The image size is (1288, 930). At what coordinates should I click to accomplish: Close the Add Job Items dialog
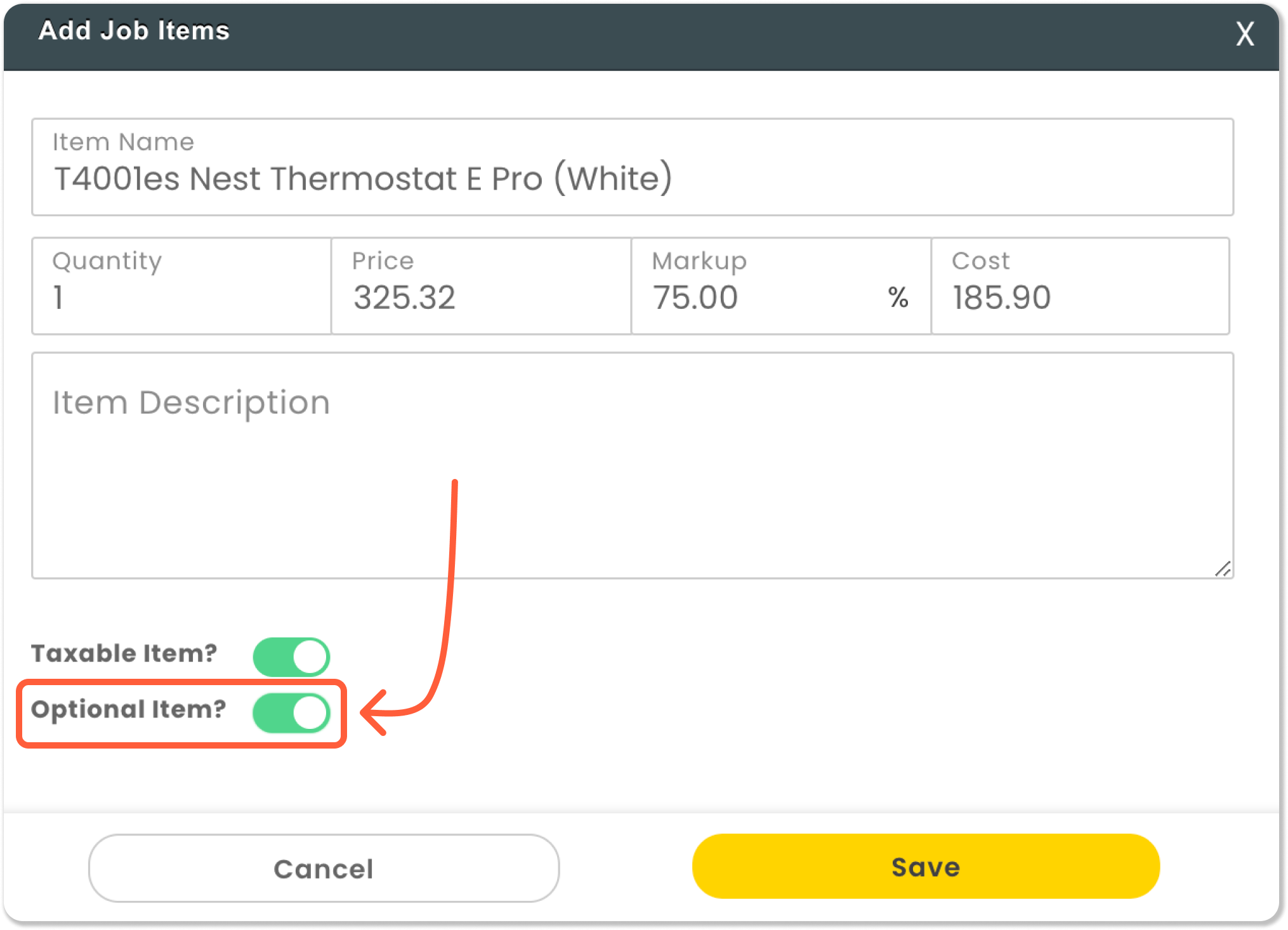pyautogui.click(x=1244, y=35)
